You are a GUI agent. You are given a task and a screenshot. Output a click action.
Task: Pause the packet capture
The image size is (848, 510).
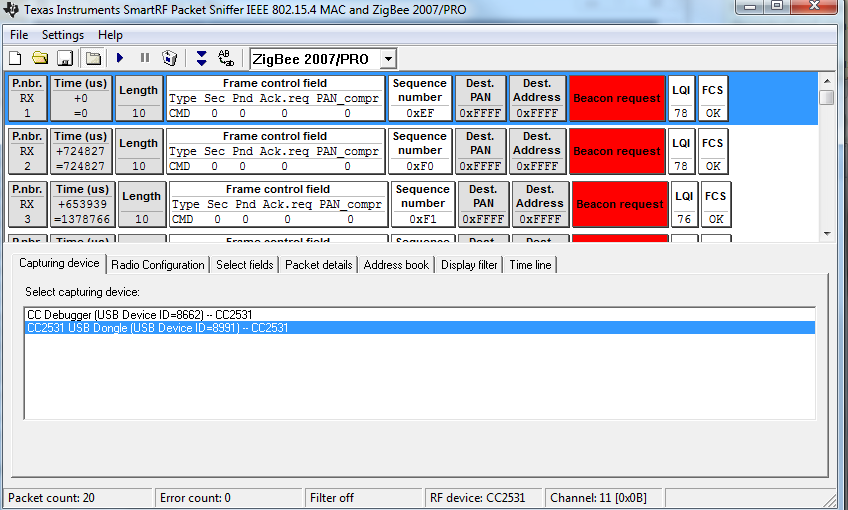click(x=145, y=58)
